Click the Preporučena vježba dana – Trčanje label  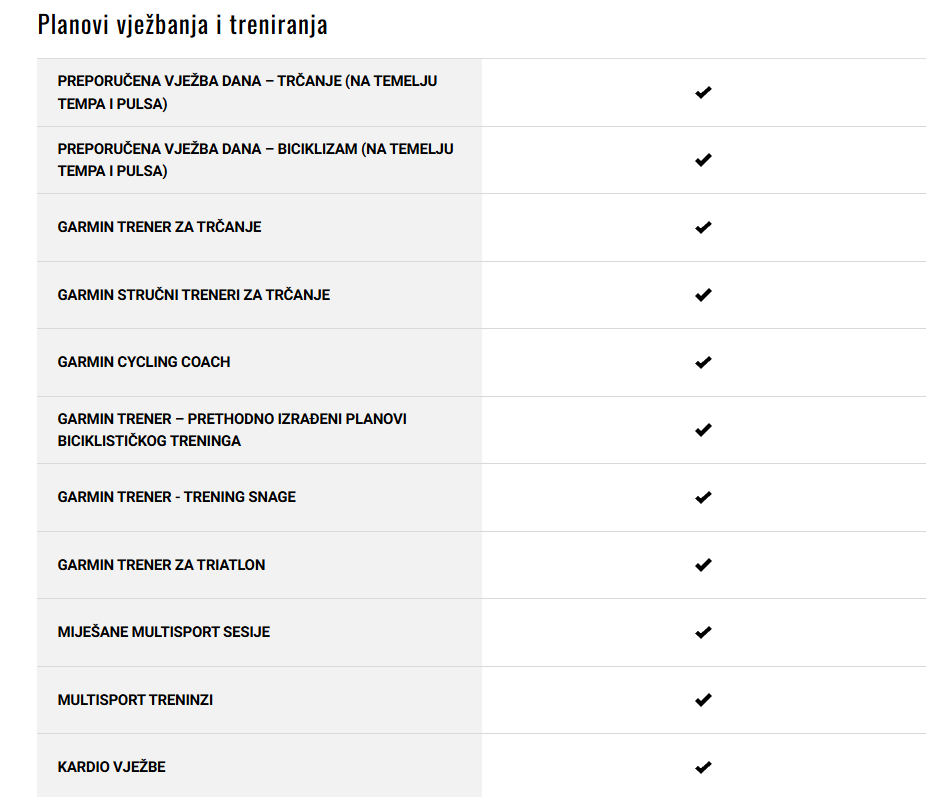point(247,92)
